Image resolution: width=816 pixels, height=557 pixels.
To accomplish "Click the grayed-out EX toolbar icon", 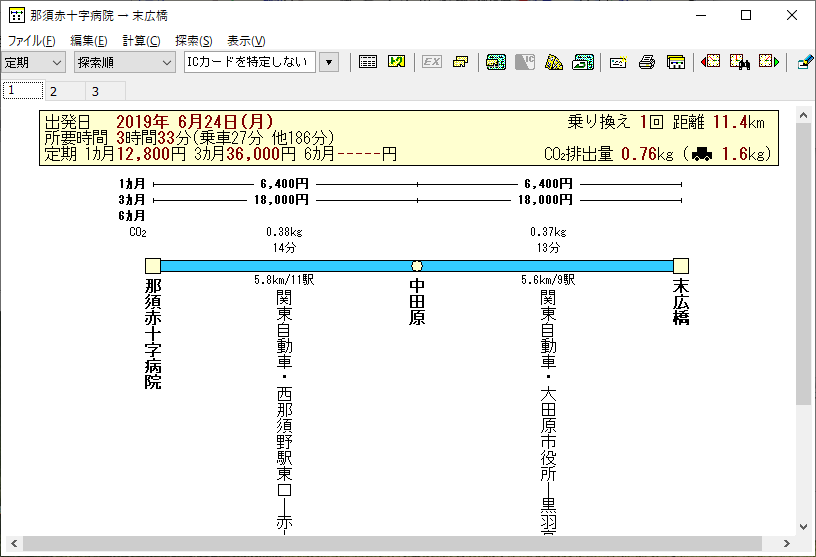I will pyautogui.click(x=431, y=62).
